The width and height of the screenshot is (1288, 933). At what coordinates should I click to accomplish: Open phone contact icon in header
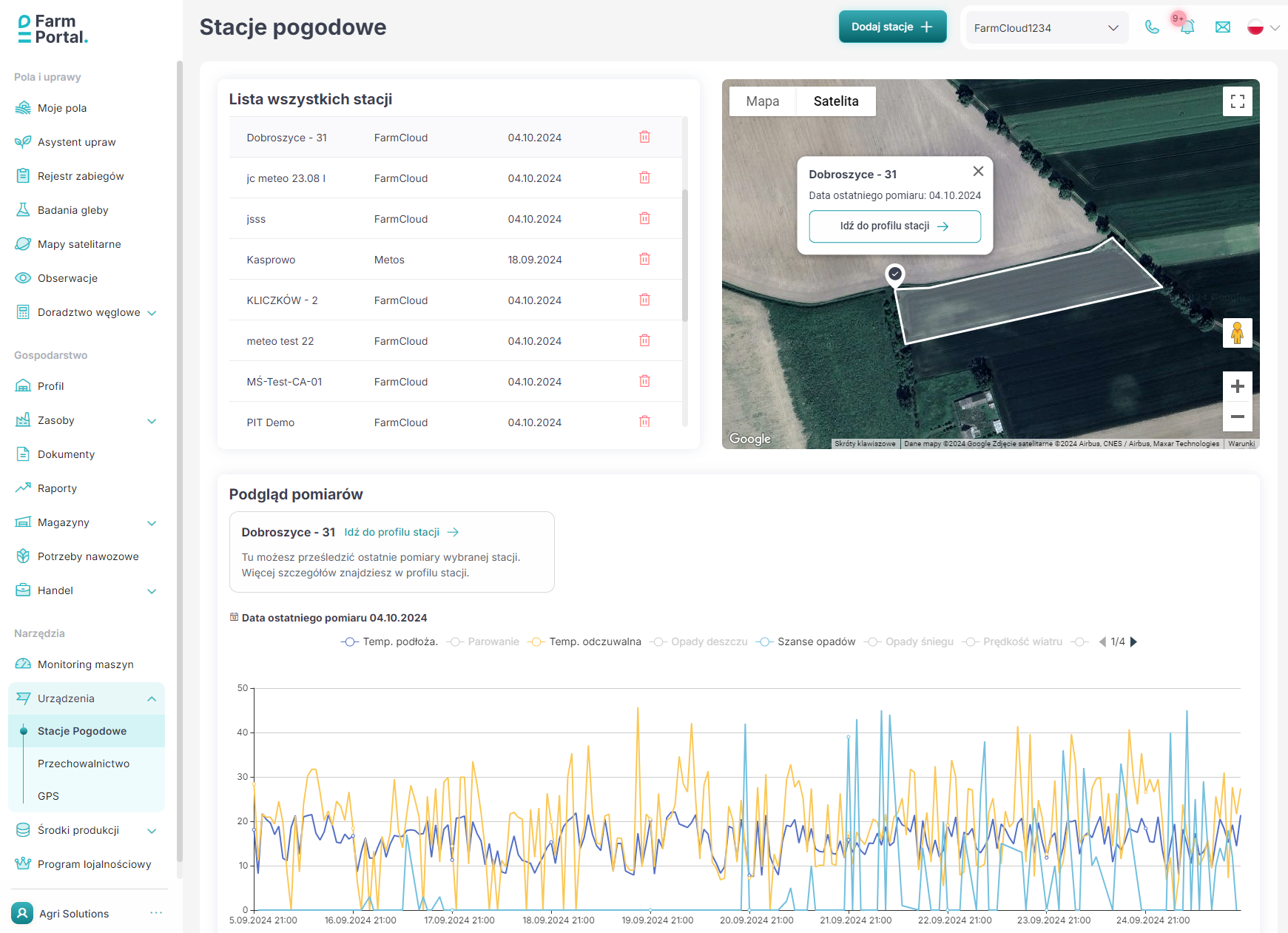click(x=1152, y=27)
